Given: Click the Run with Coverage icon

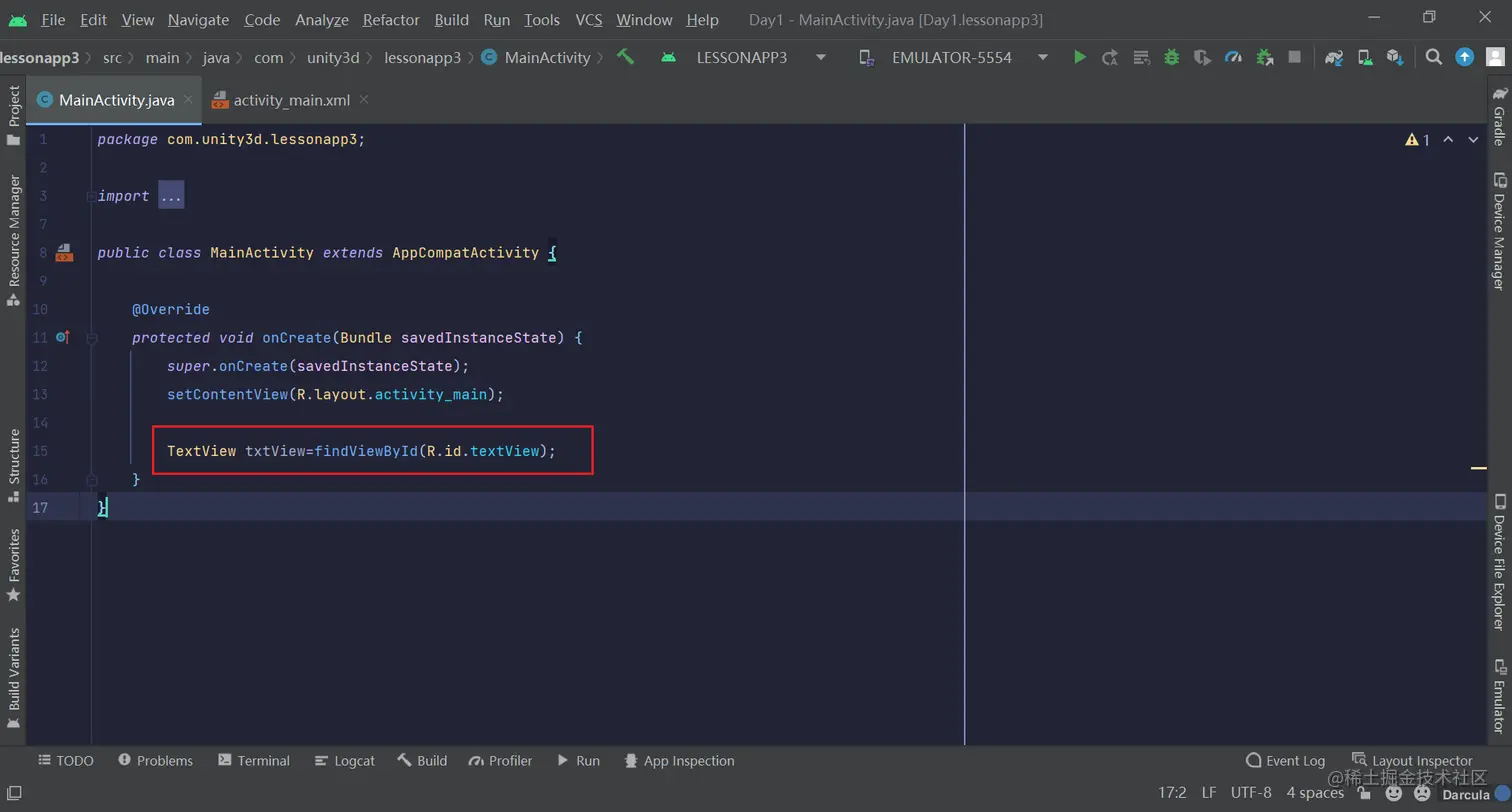Looking at the screenshot, I should [x=1203, y=57].
